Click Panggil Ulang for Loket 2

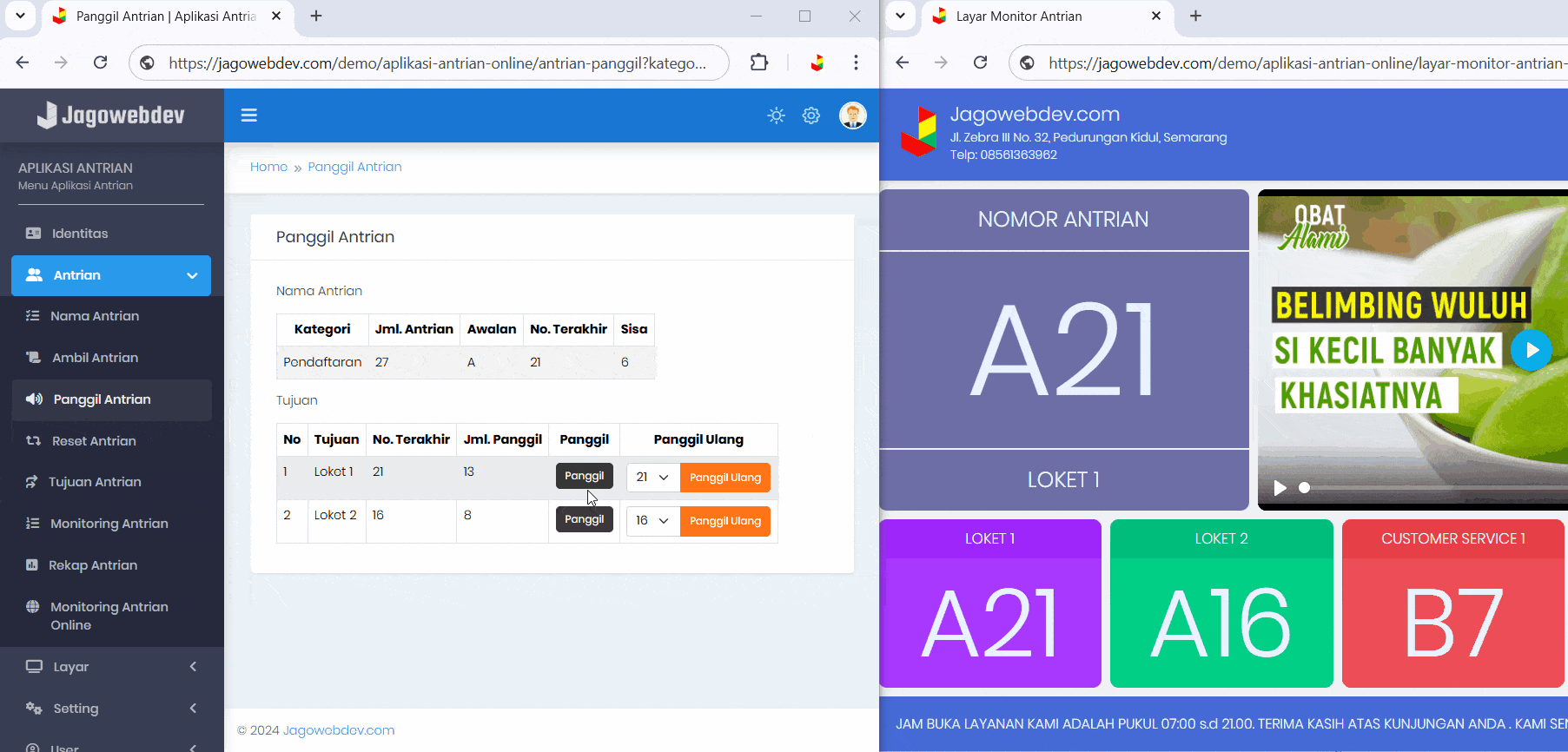(724, 521)
